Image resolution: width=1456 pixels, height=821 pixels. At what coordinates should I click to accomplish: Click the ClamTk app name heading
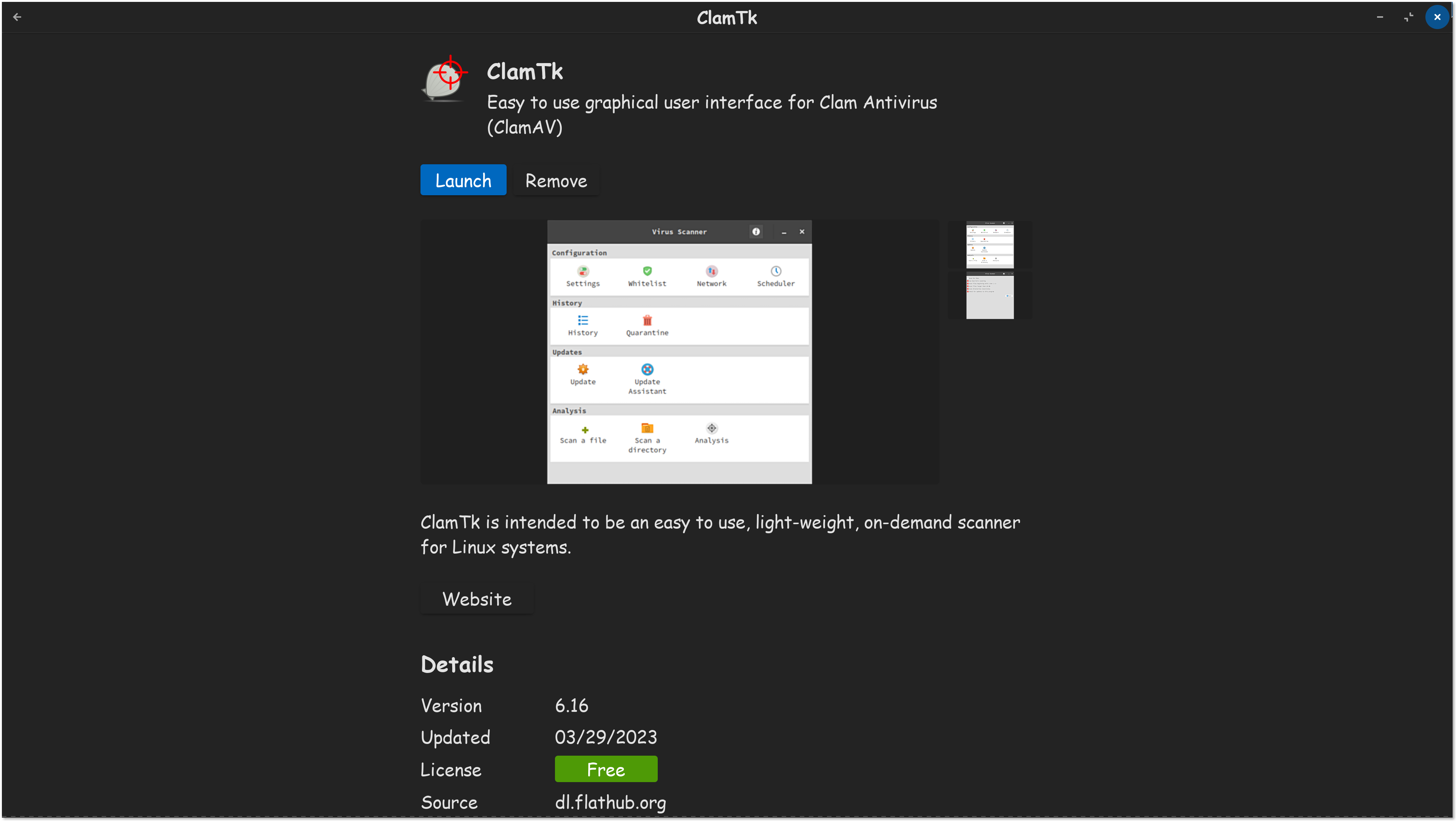(524, 72)
